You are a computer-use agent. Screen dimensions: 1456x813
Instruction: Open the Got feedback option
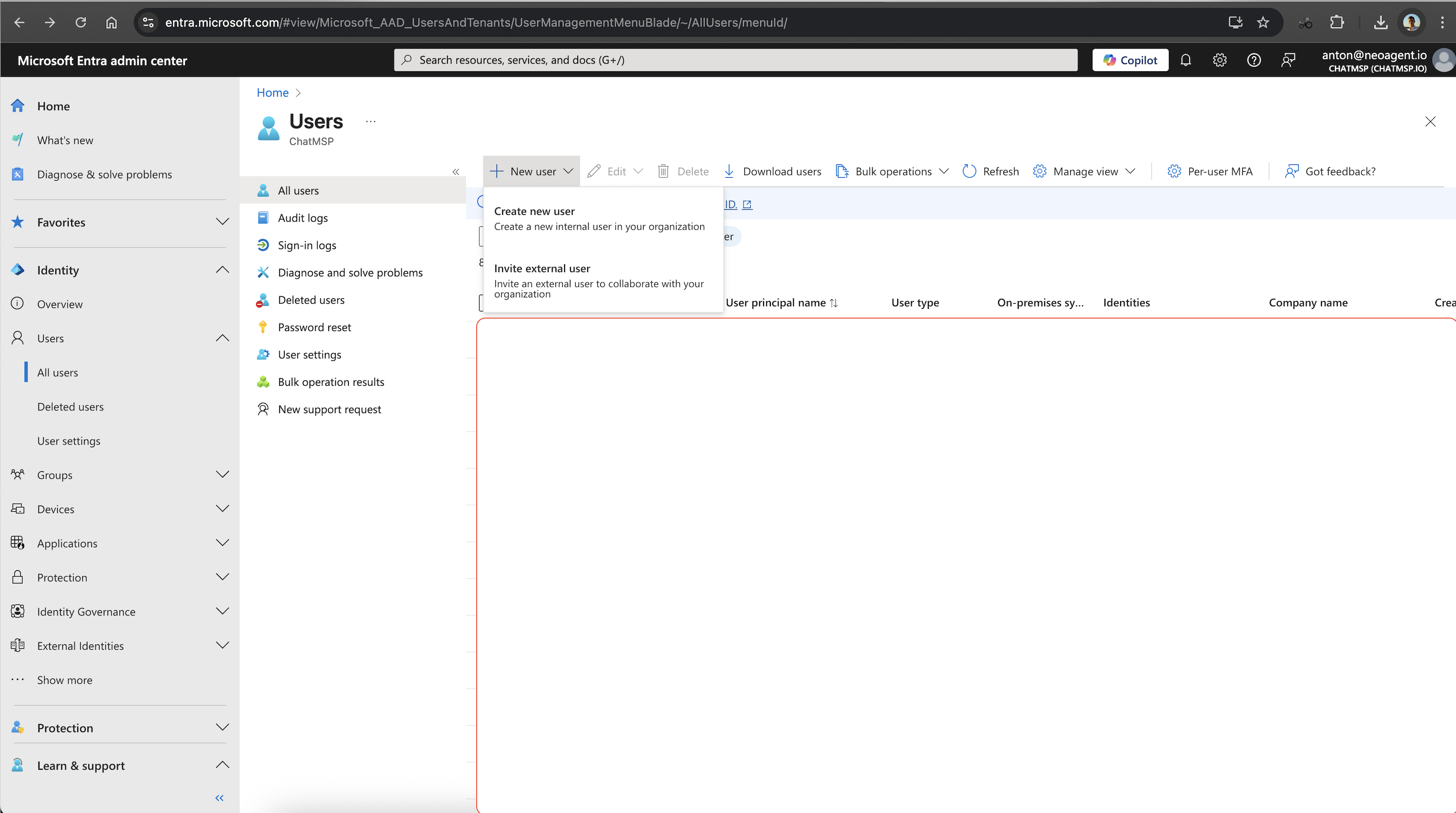click(x=1330, y=172)
